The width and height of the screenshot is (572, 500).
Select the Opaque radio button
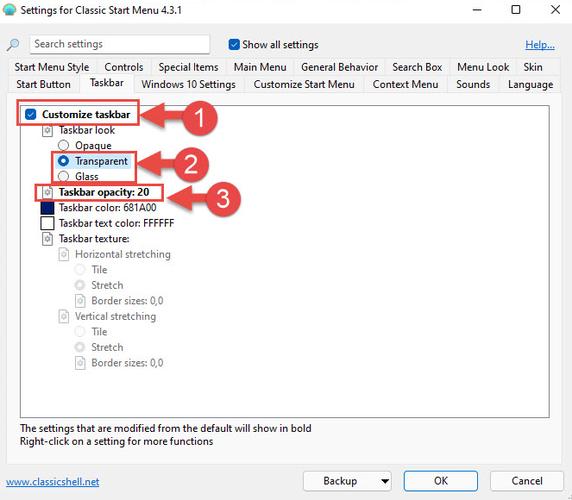pyautogui.click(x=63, y=146)
